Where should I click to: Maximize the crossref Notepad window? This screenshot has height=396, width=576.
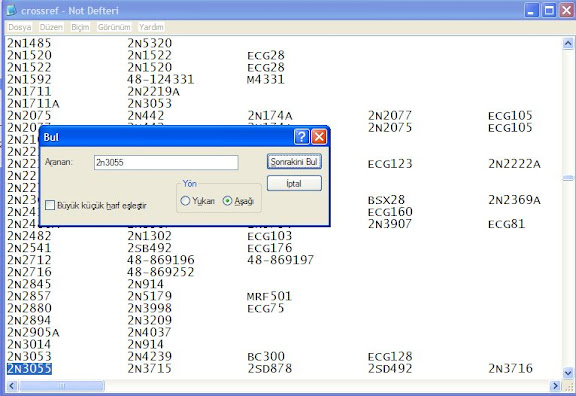[549, 10]
